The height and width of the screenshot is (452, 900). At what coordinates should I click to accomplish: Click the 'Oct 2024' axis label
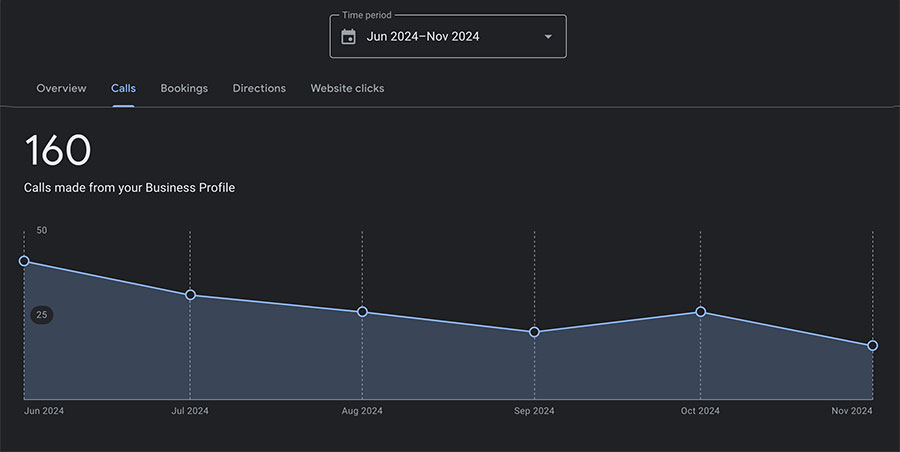click(x=700, y=411)
